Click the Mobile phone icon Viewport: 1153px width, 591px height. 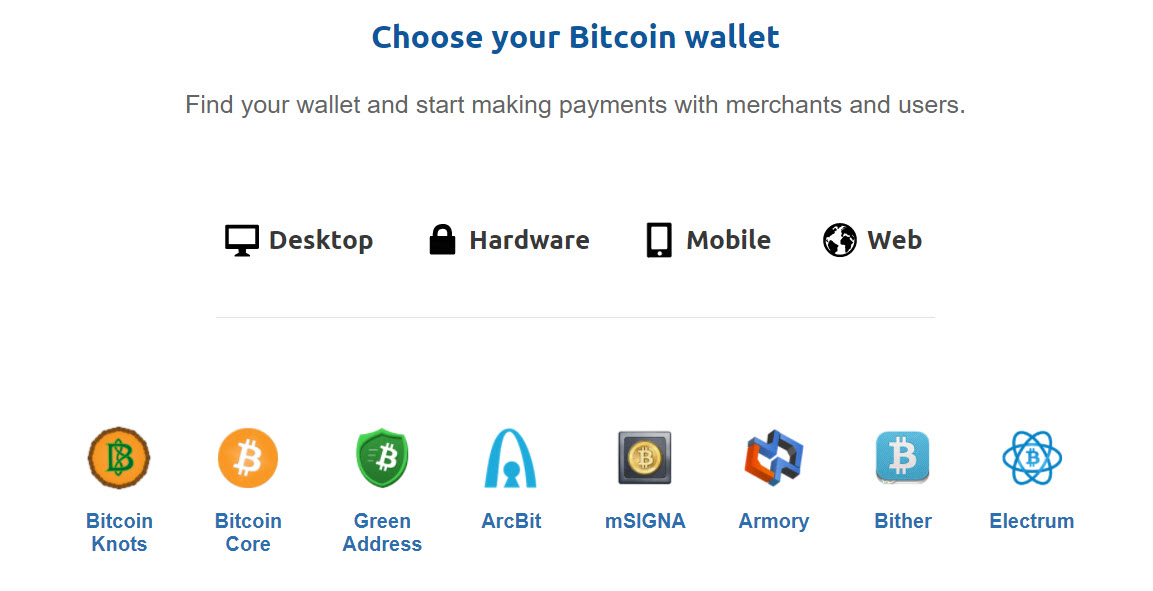[x=657, y=238]
